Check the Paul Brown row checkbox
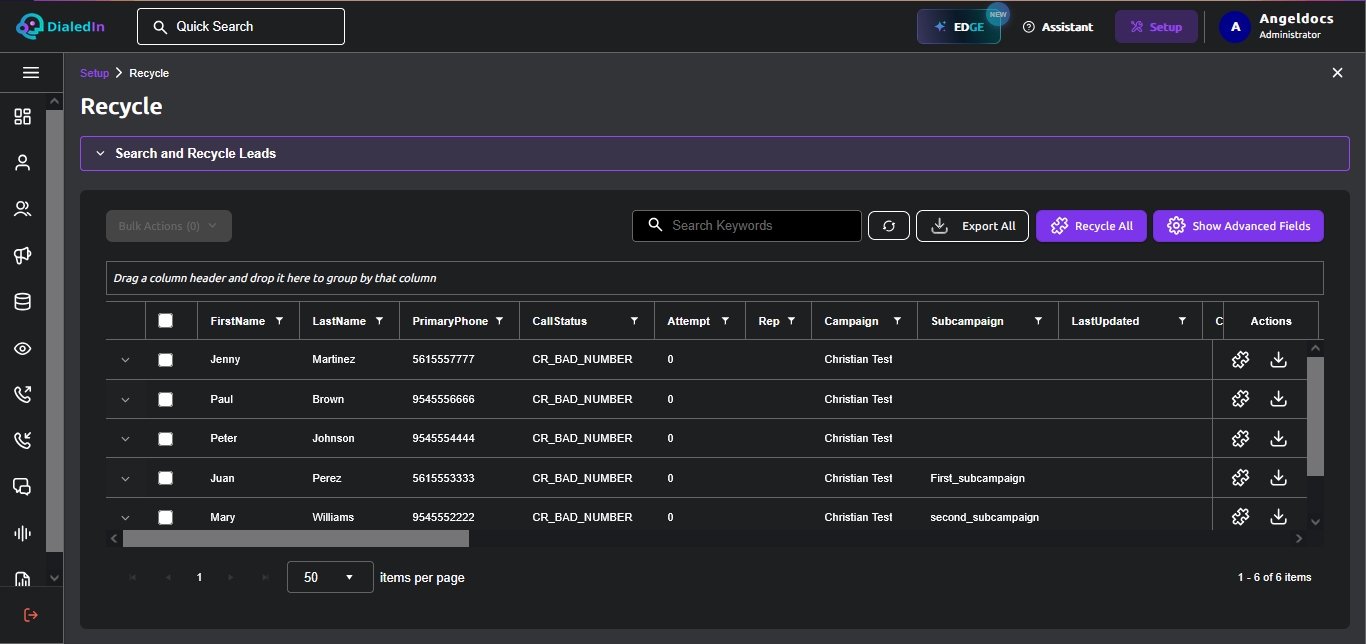Image resolution: width=1366 pixels, height=644 pixels. [166, 399]
